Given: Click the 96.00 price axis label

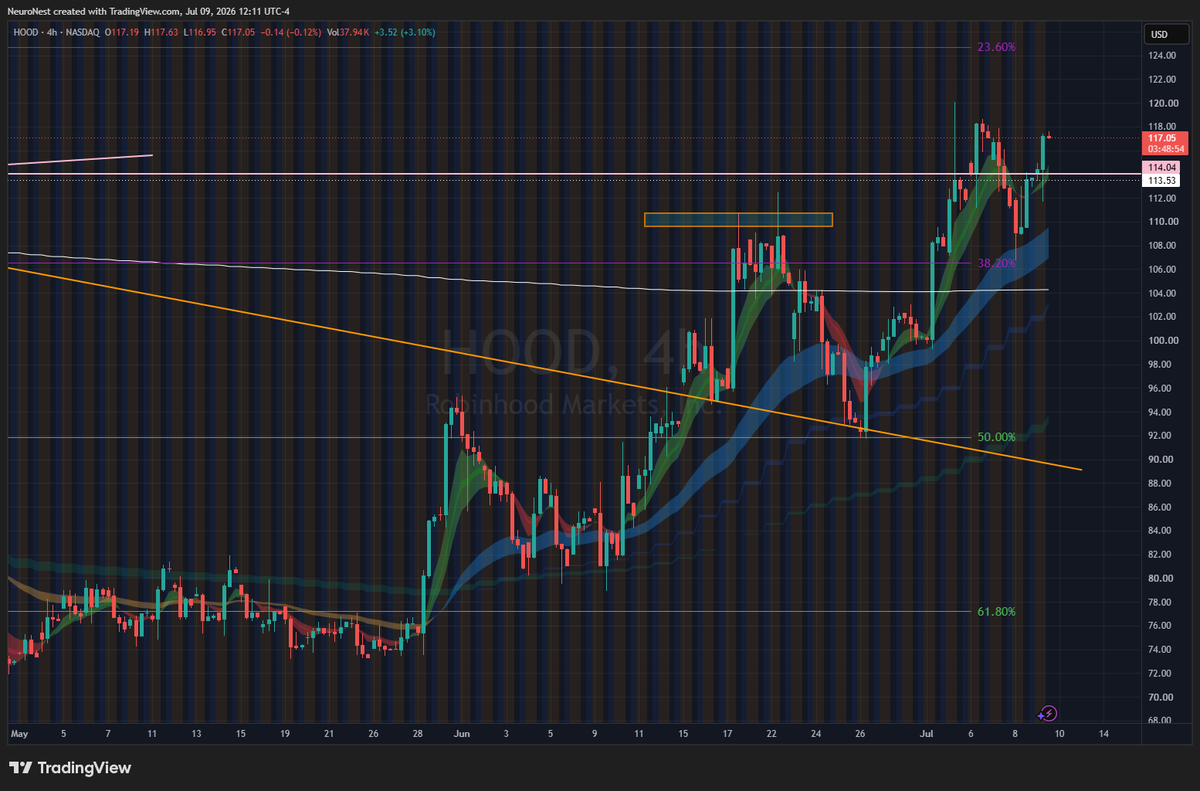Looking at the screenshot, I should point(1161,388).
